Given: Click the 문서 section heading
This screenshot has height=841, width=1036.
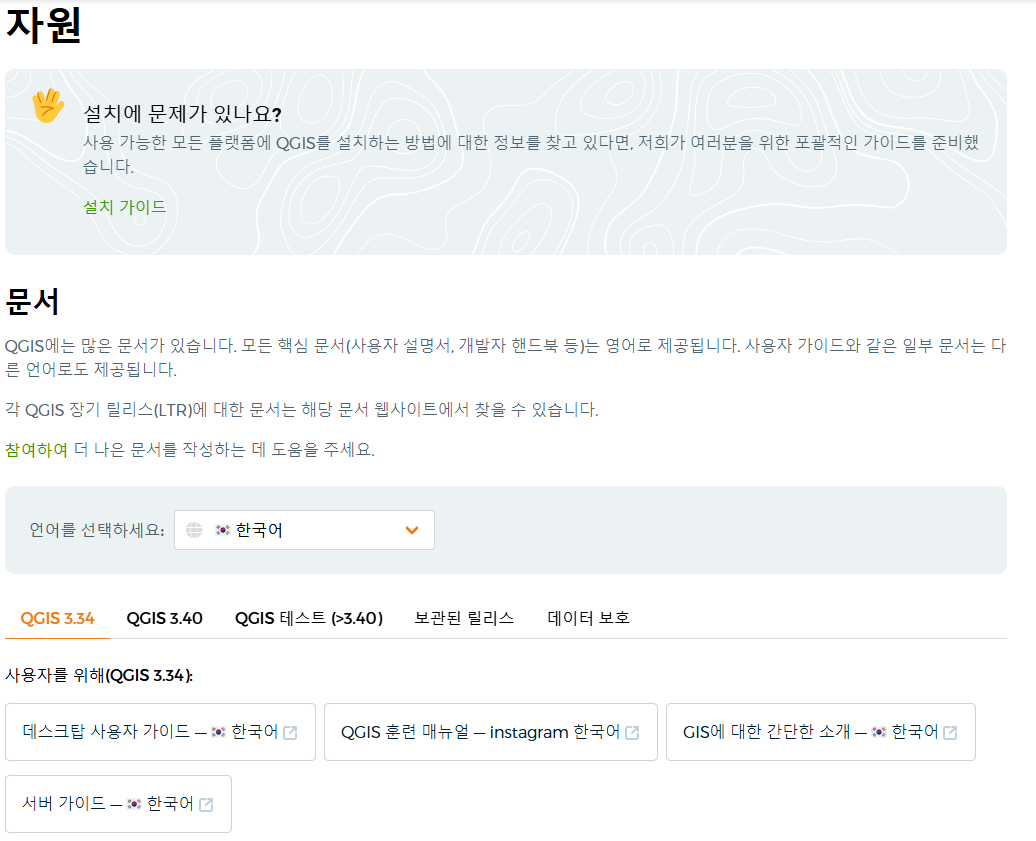Looking at the screenshot, I should [x=32, y=302].
